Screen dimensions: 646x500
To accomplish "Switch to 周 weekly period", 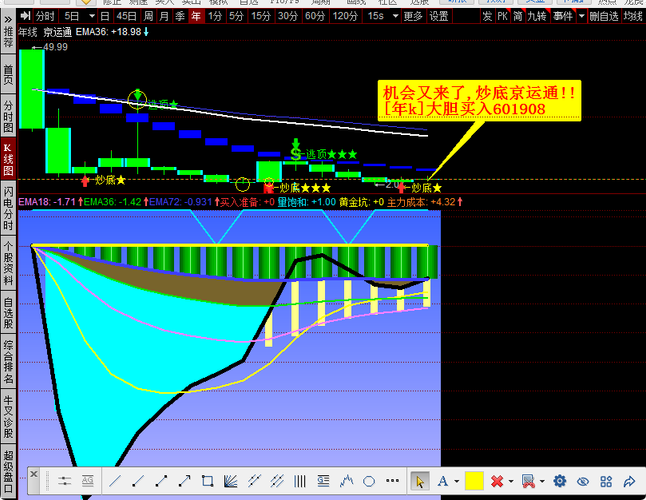I will pyautogui.click(x=148, y=16).
